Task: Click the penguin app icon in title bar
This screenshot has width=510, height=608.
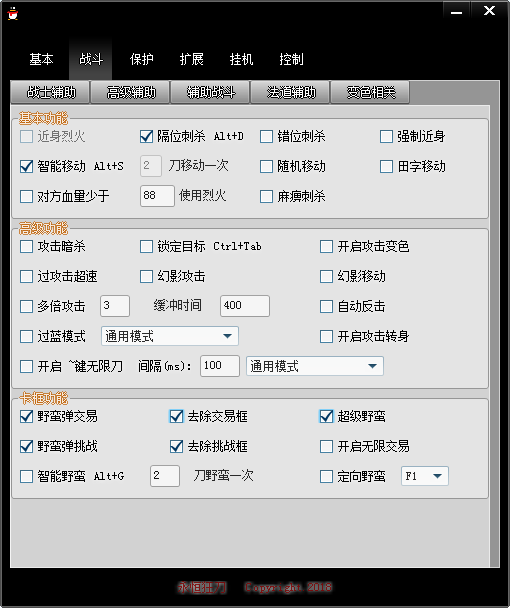Action: [x=13, y=14]
